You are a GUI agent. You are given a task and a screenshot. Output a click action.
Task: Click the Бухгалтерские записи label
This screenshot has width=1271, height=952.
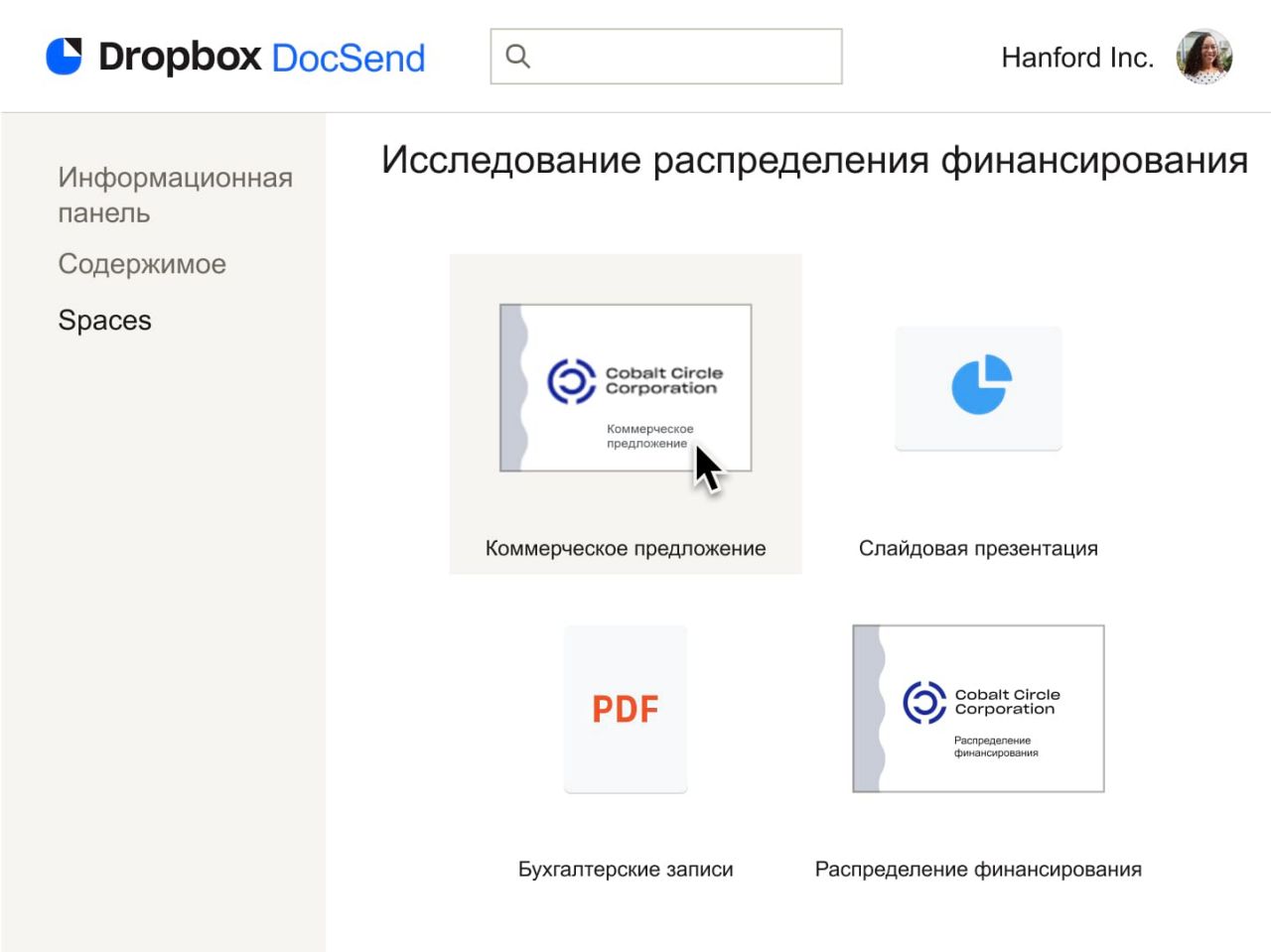[626, 869]
